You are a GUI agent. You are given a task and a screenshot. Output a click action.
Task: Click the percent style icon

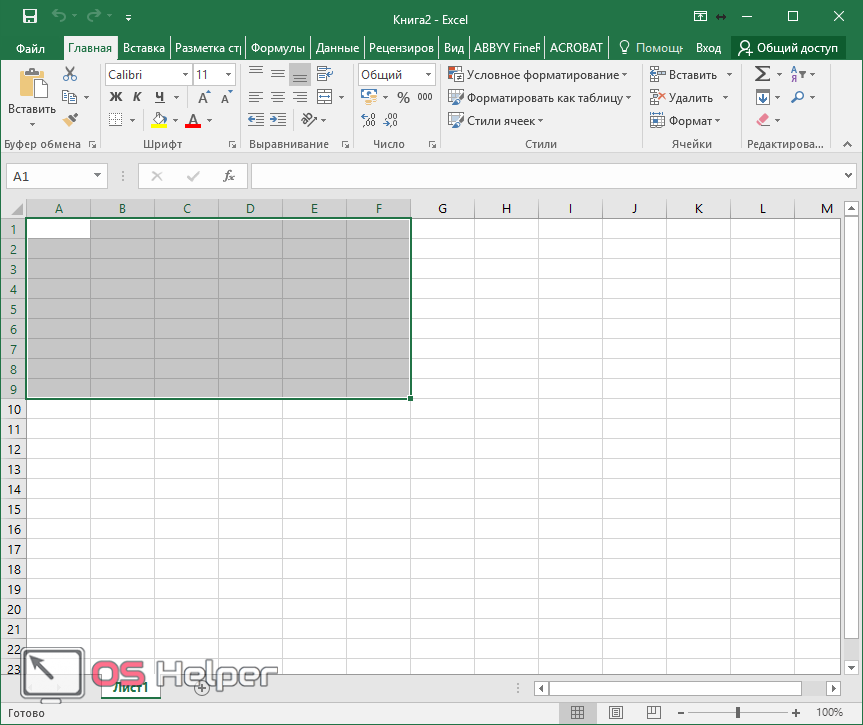coord(403,97)
